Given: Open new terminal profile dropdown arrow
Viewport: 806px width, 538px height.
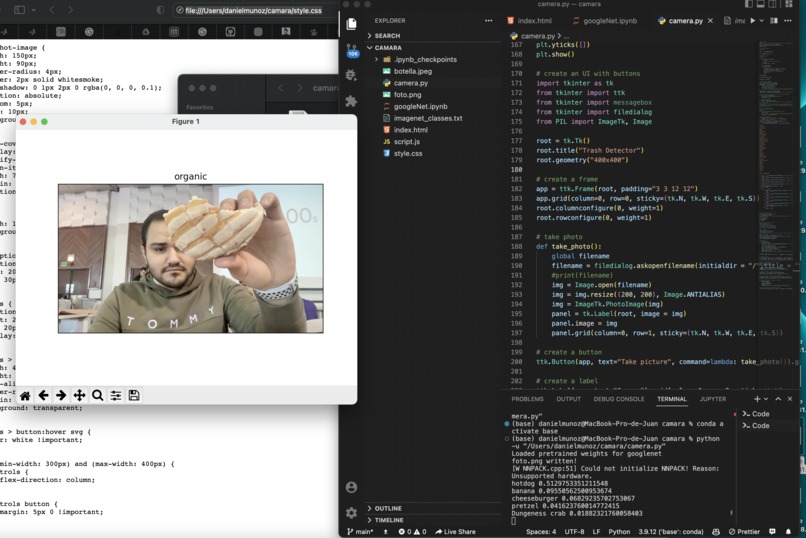Looking at the screenshot, I should 766,399.
